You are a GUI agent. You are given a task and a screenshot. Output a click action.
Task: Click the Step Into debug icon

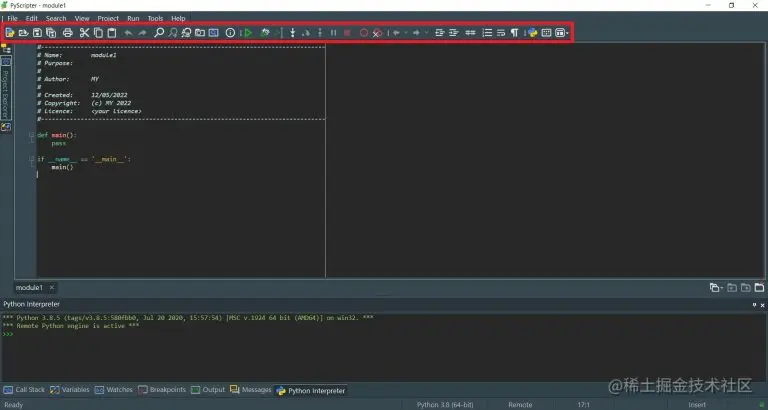(x=292, y=33)
